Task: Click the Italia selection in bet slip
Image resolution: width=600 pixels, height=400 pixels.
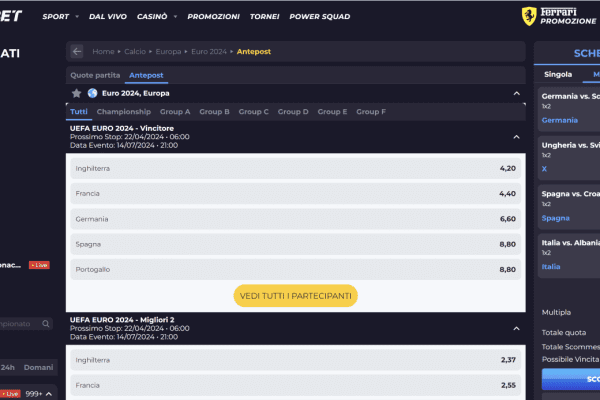Action: [551, 267]
